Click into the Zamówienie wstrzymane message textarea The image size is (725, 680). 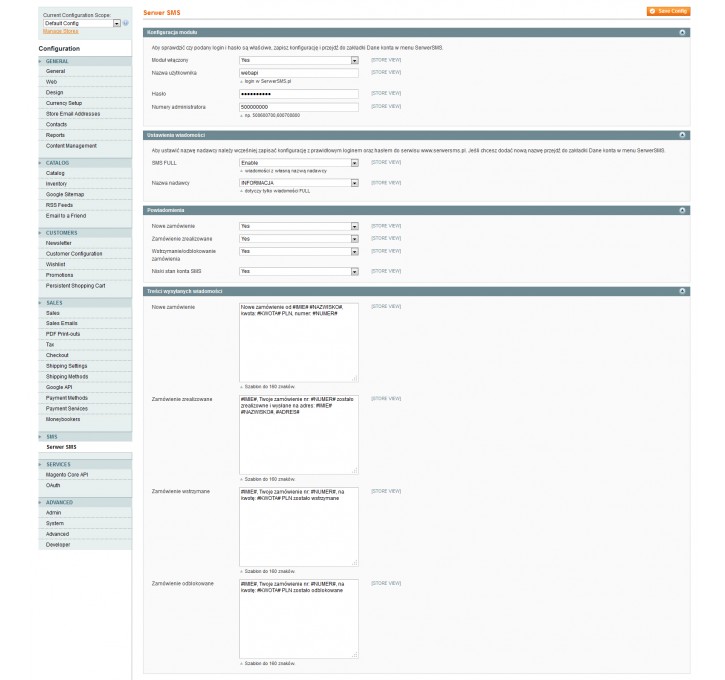299,527
